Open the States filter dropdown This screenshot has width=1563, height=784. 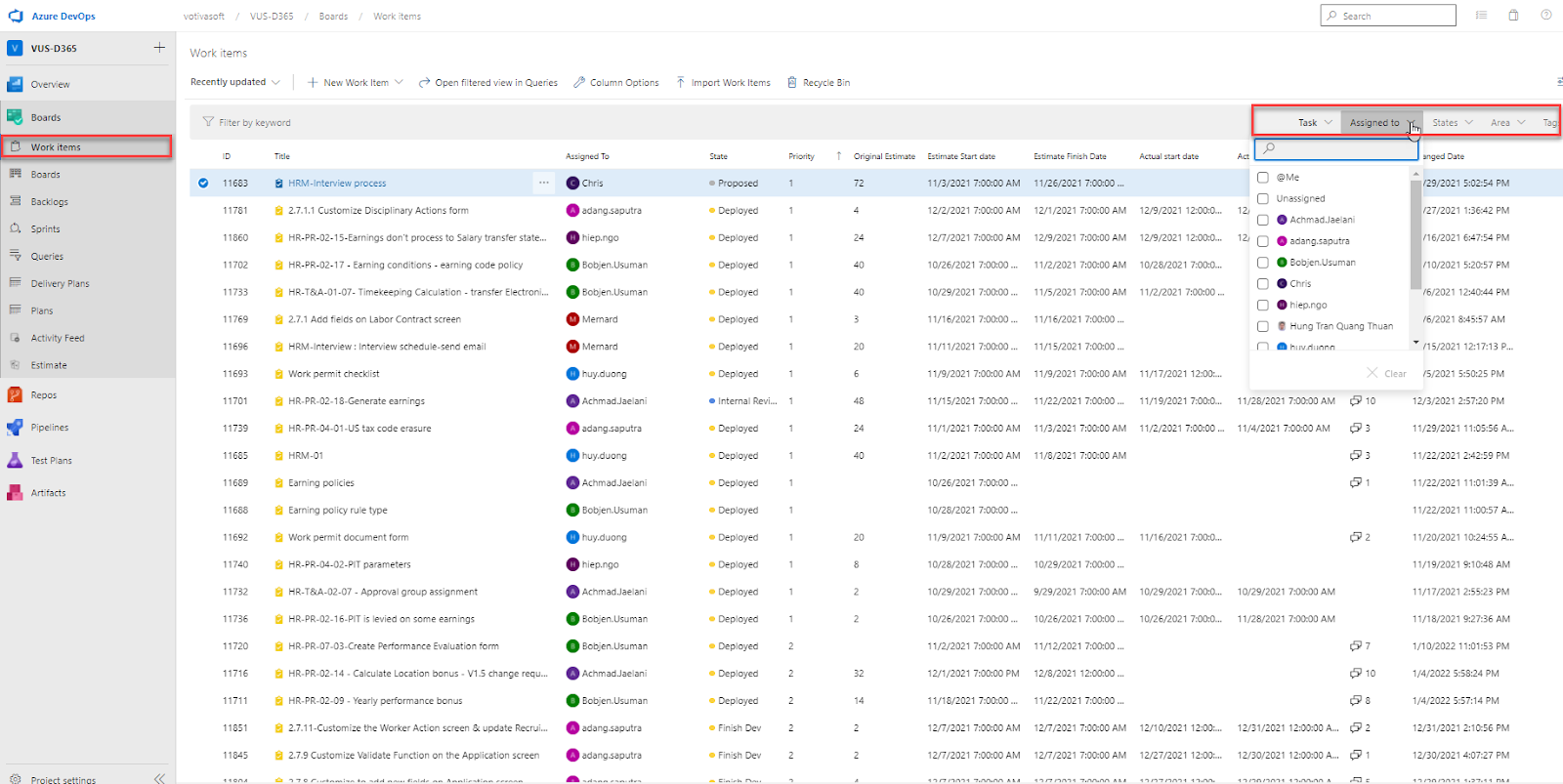click(x=1452, y=123)
